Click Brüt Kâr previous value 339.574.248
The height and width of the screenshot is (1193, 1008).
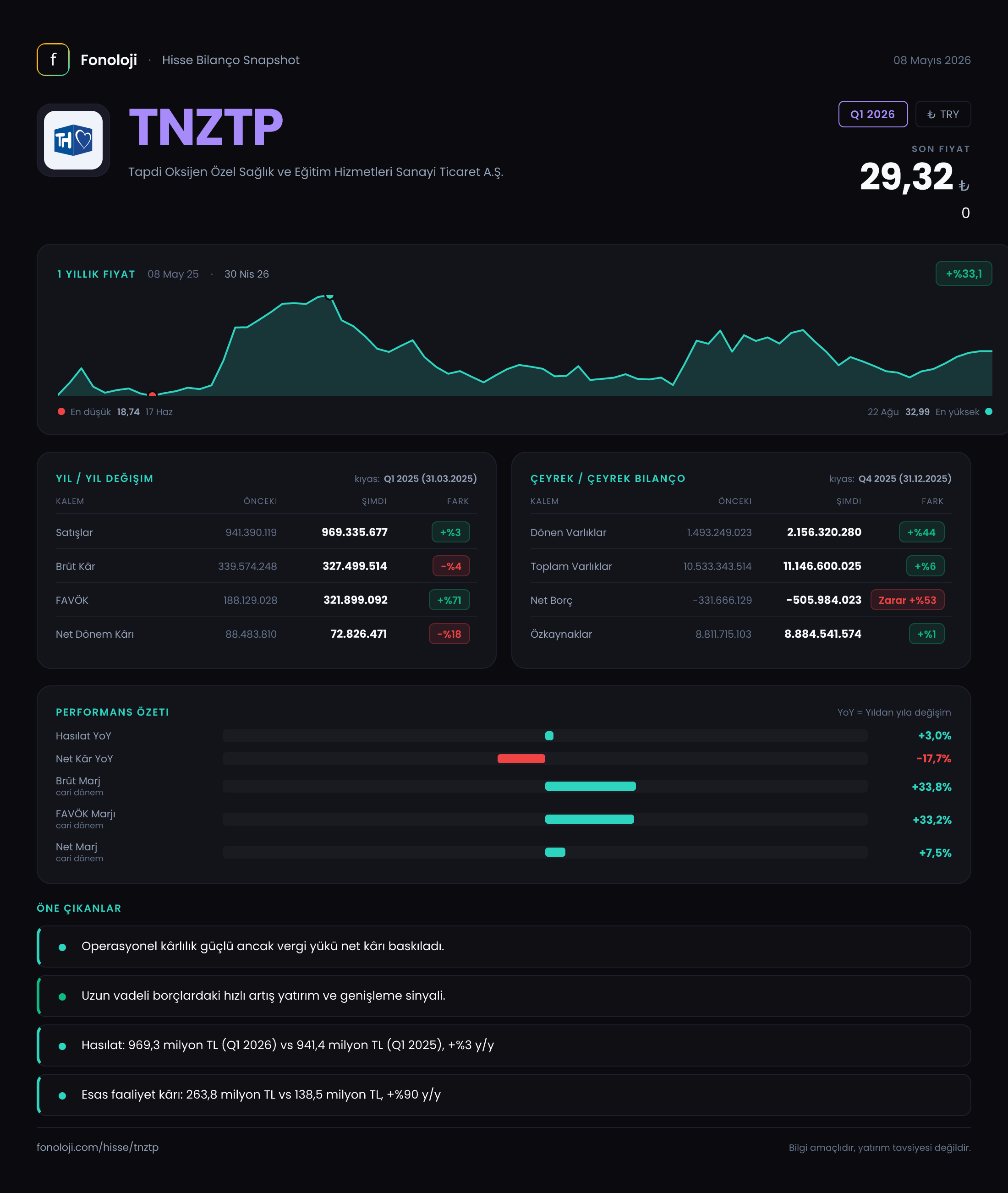coord(247,566)
